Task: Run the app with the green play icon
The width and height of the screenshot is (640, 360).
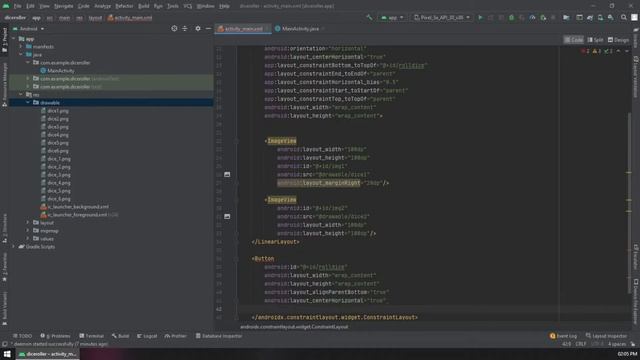Action: (x=480, y=18)
